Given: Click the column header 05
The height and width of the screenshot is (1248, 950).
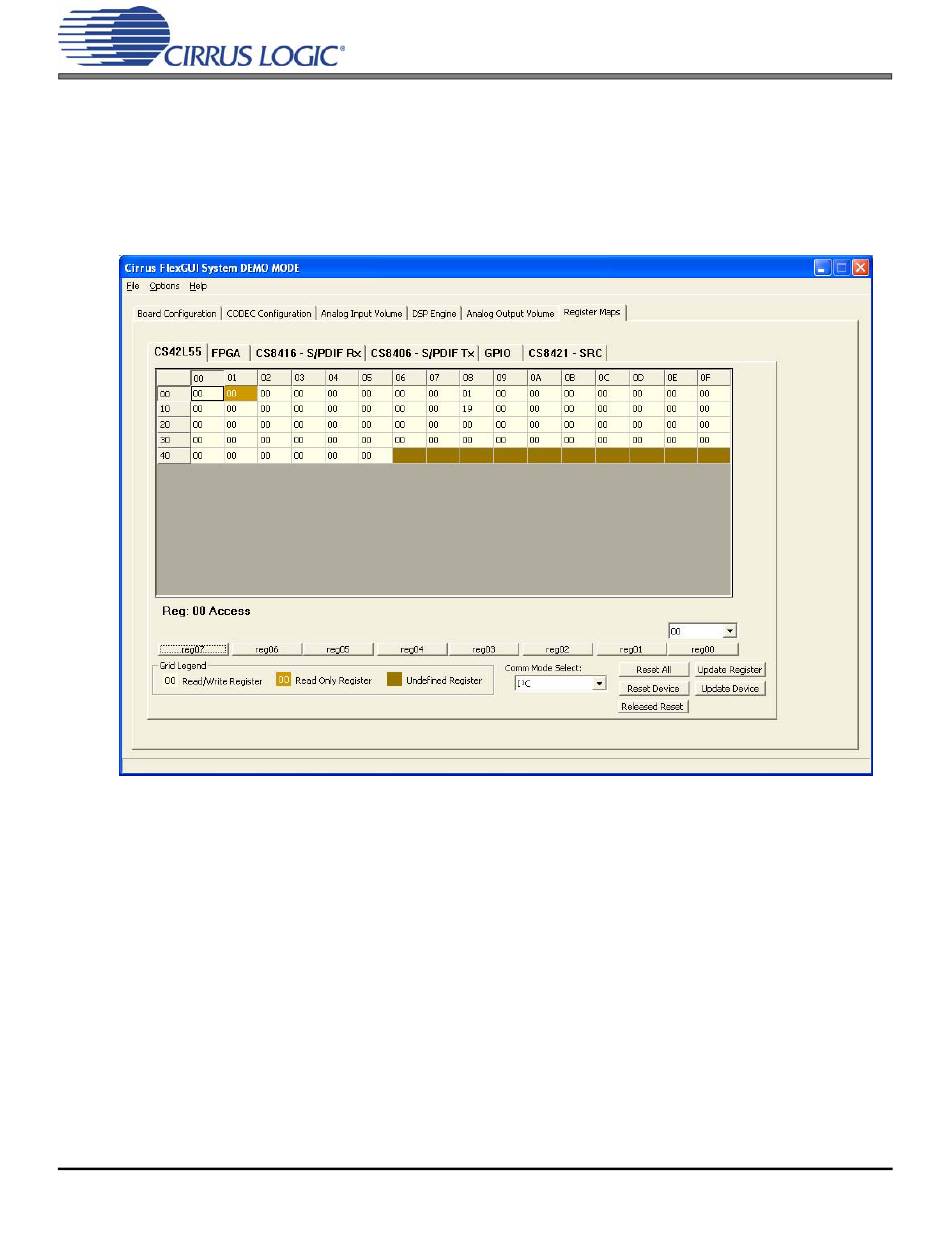Looking at the screenshot, I should point(375,378).
